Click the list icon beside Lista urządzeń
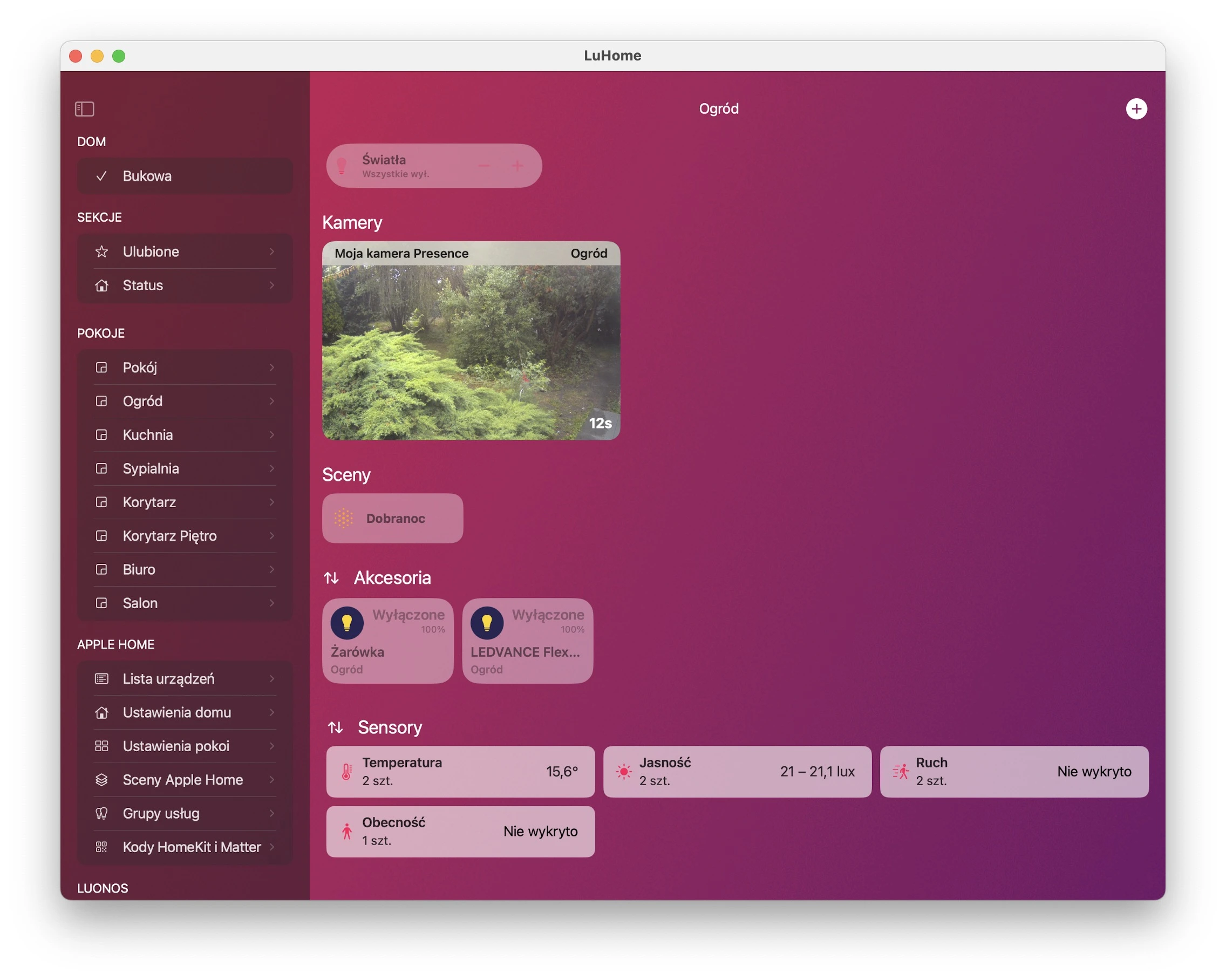This screenshot has width=1226, height=980. click(101, 678)
